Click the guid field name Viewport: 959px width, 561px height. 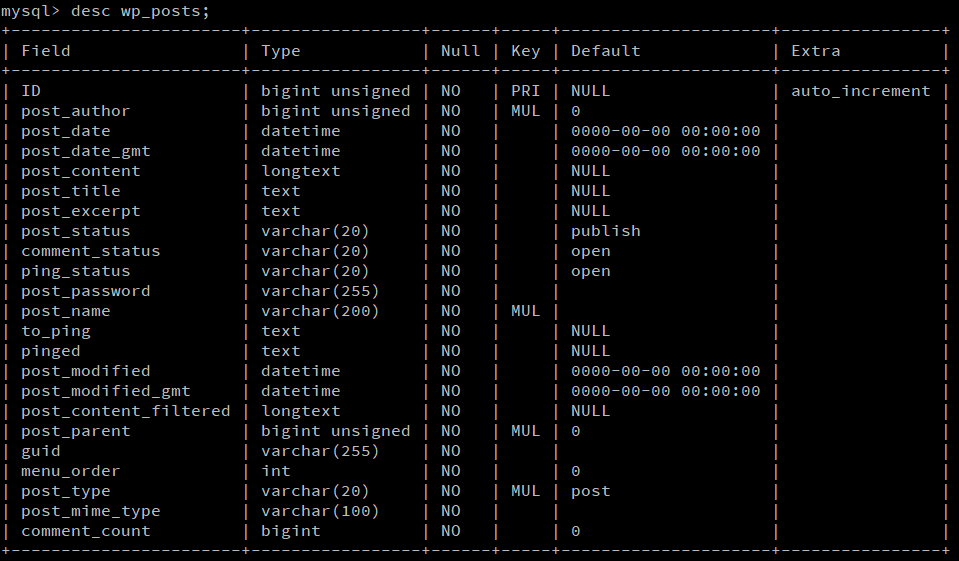(41, 451)
